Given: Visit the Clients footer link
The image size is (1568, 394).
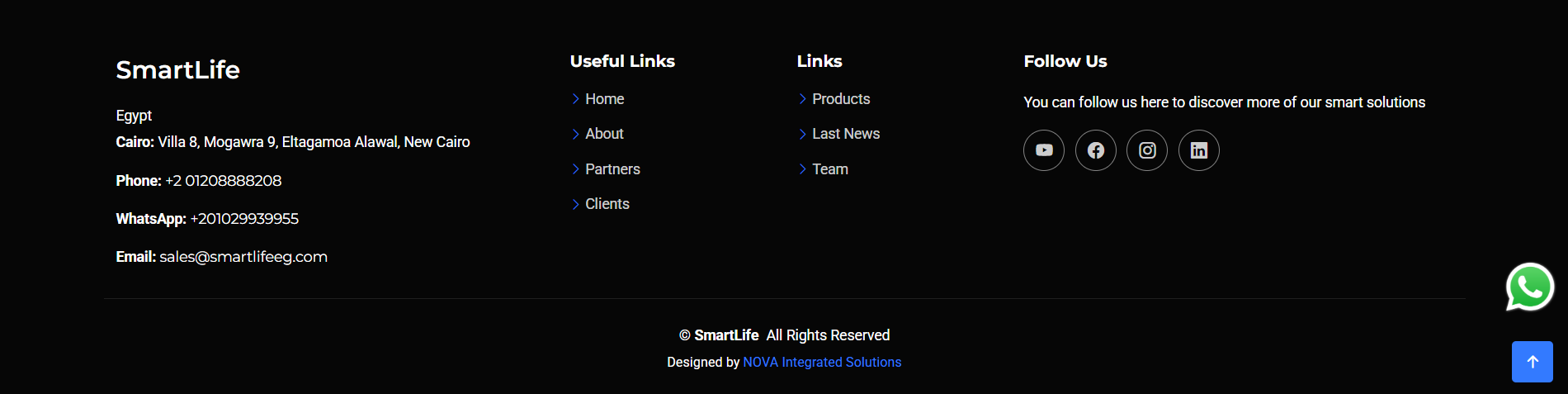Looking at the screenshot, I should (x=607, y=204).
